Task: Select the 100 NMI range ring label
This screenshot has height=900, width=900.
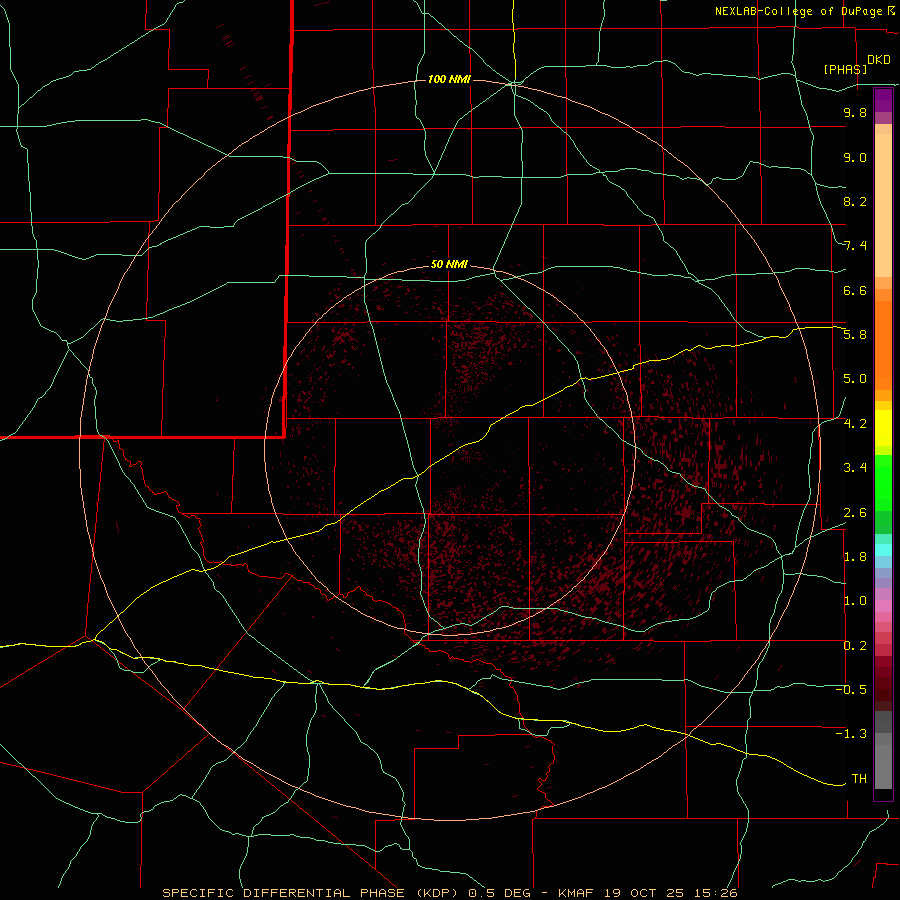Action: pyautogui.click(x=448, y=79)
